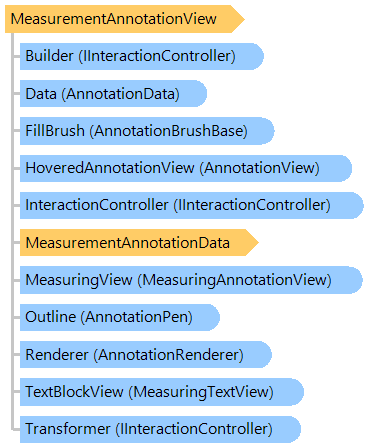Click the rounded end of Outline node
The image size is (381, 447).
pyautogui.click(x=212, y=317)
